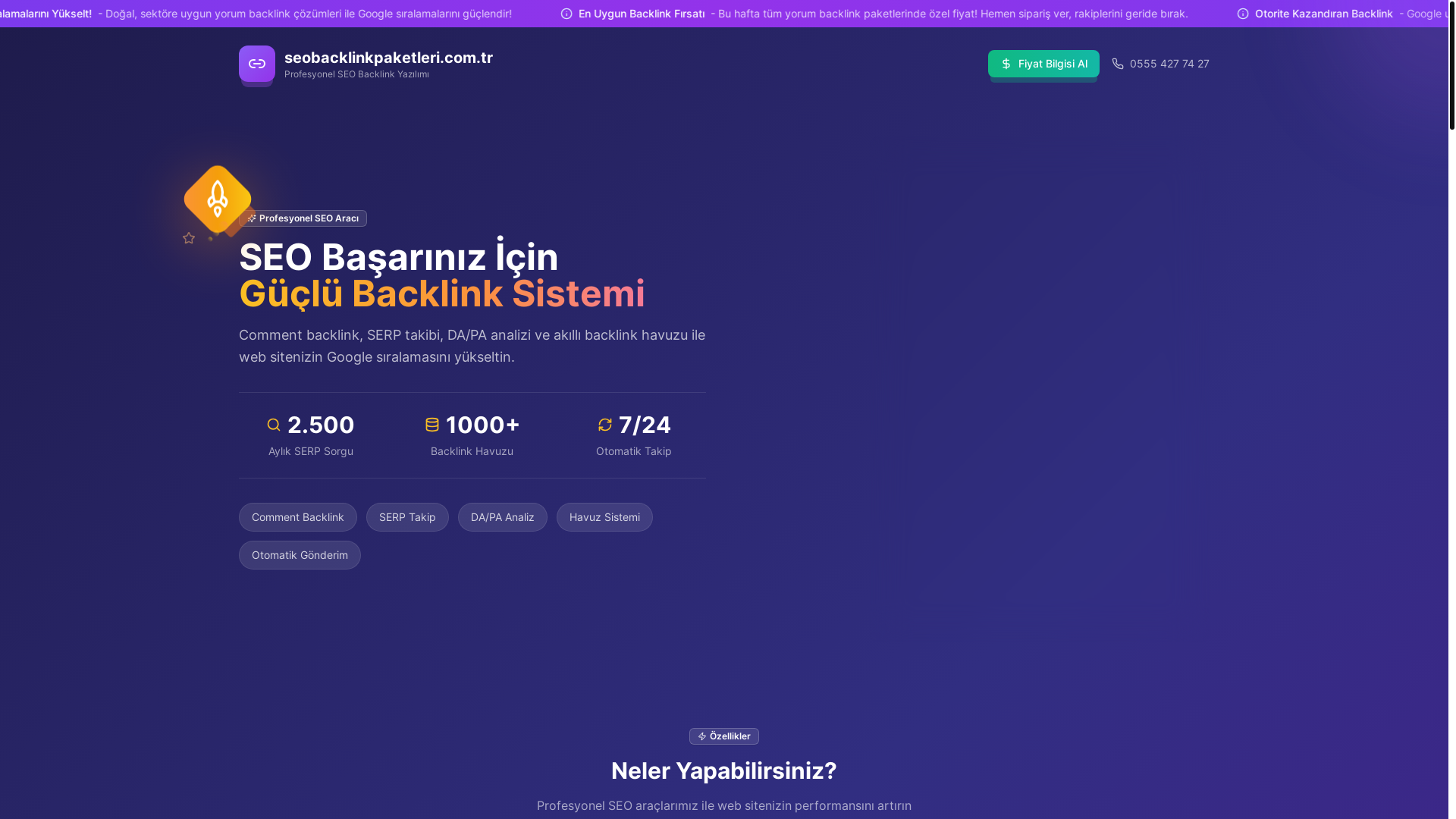Click the Neler Yapabilirsiniz? heading
The height and width of the screenshot is (819, 1456).
(724, 770)
